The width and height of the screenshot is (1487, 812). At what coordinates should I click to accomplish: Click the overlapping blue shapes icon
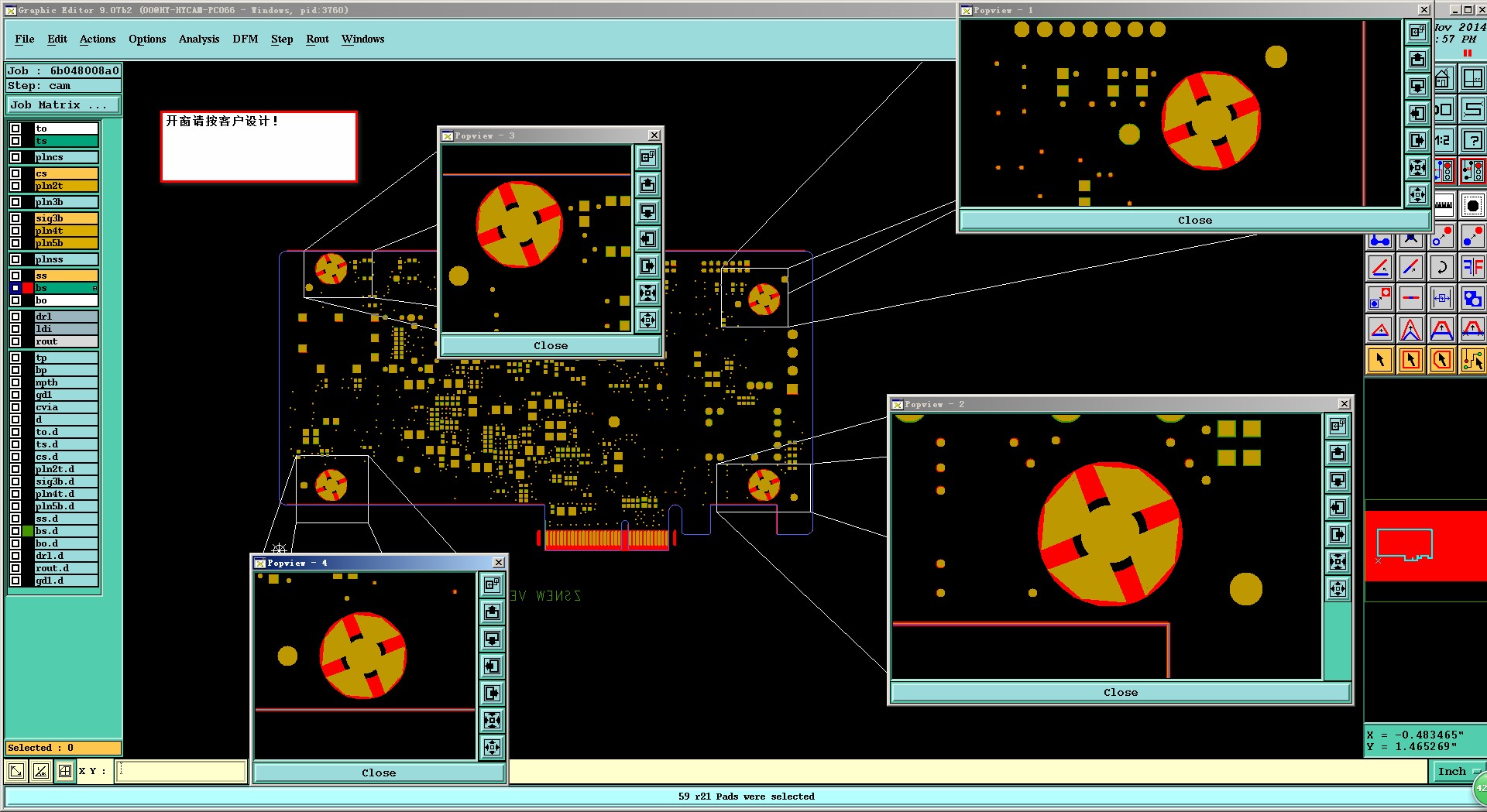coord(1472,298)
